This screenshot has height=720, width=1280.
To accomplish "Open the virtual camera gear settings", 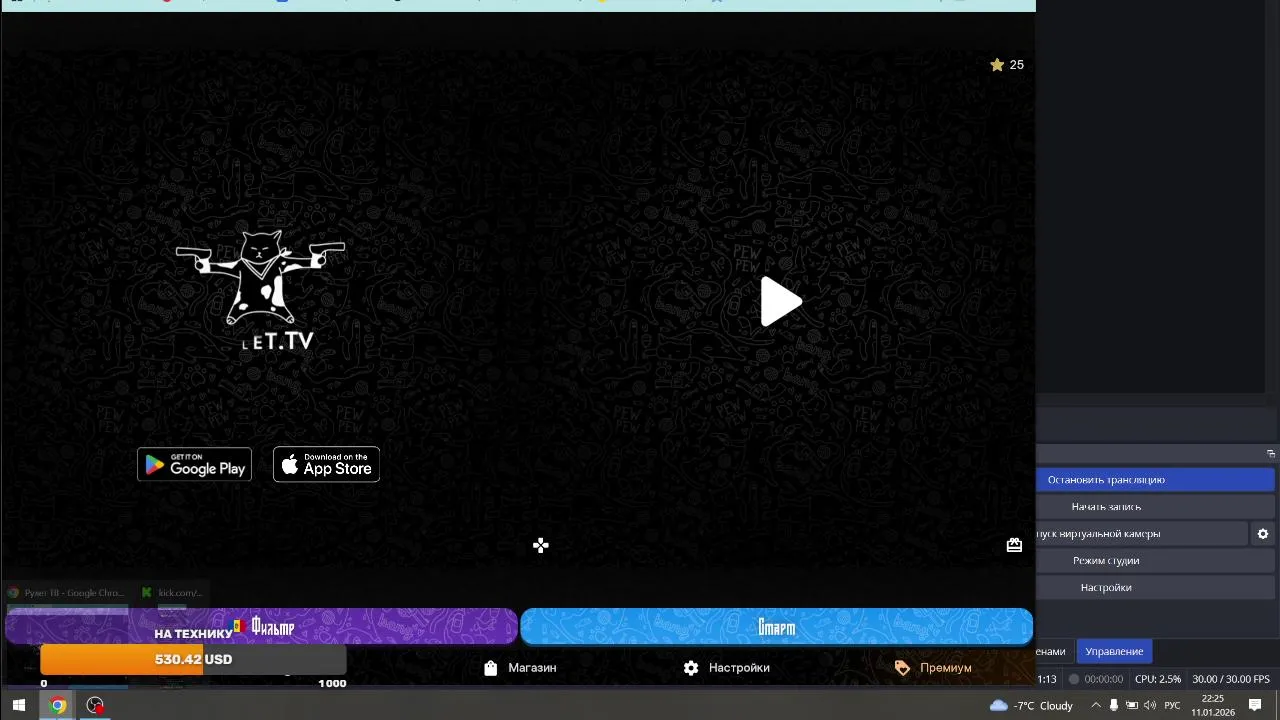I will coord(1263,534).
